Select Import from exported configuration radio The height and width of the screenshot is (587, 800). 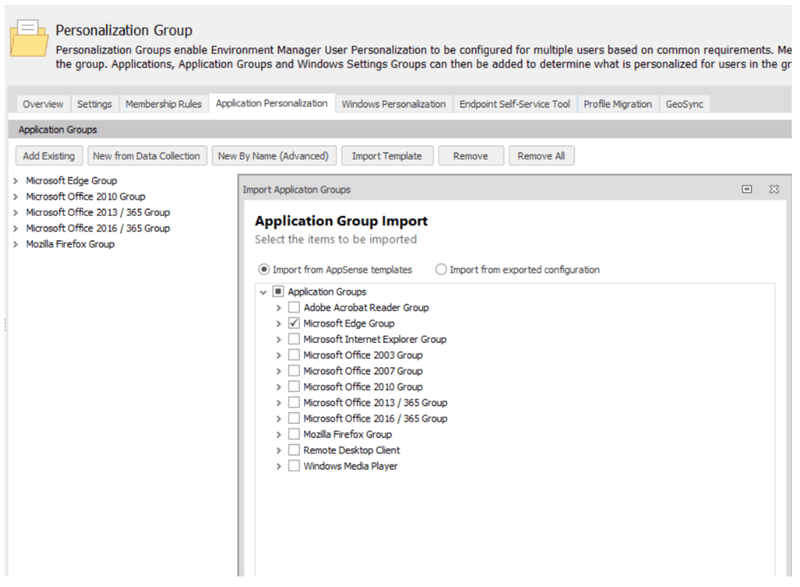pos(441,269)
